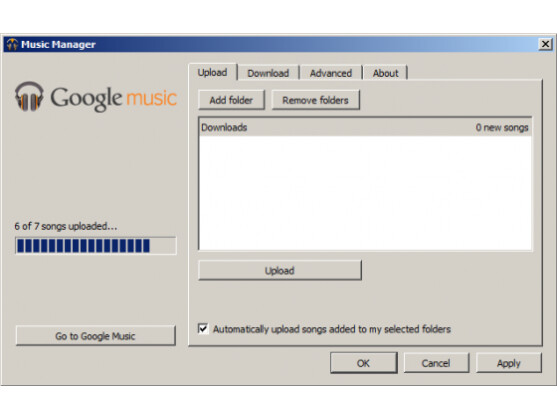Click the '6 of 7 songs uploaded...' status text
Screen dimensions: 557x418
click(x=66, y=226)
